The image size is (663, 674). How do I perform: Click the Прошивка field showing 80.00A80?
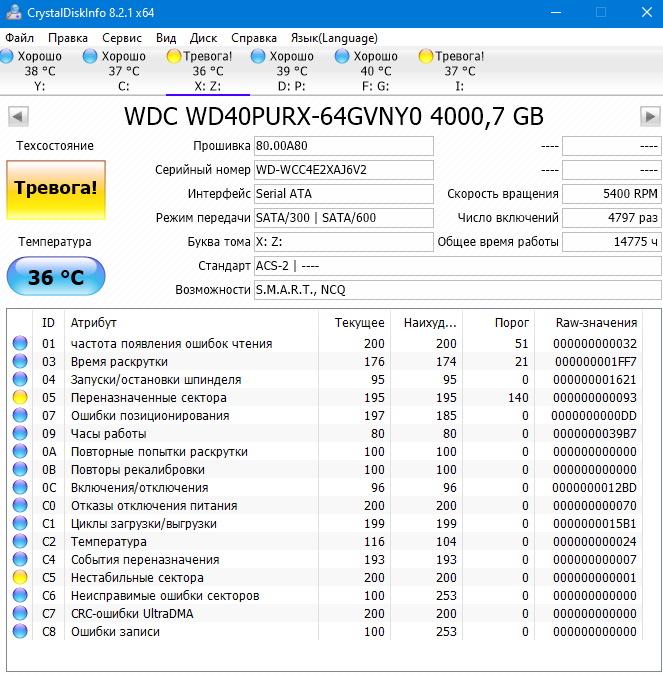[x=344, y=146]
